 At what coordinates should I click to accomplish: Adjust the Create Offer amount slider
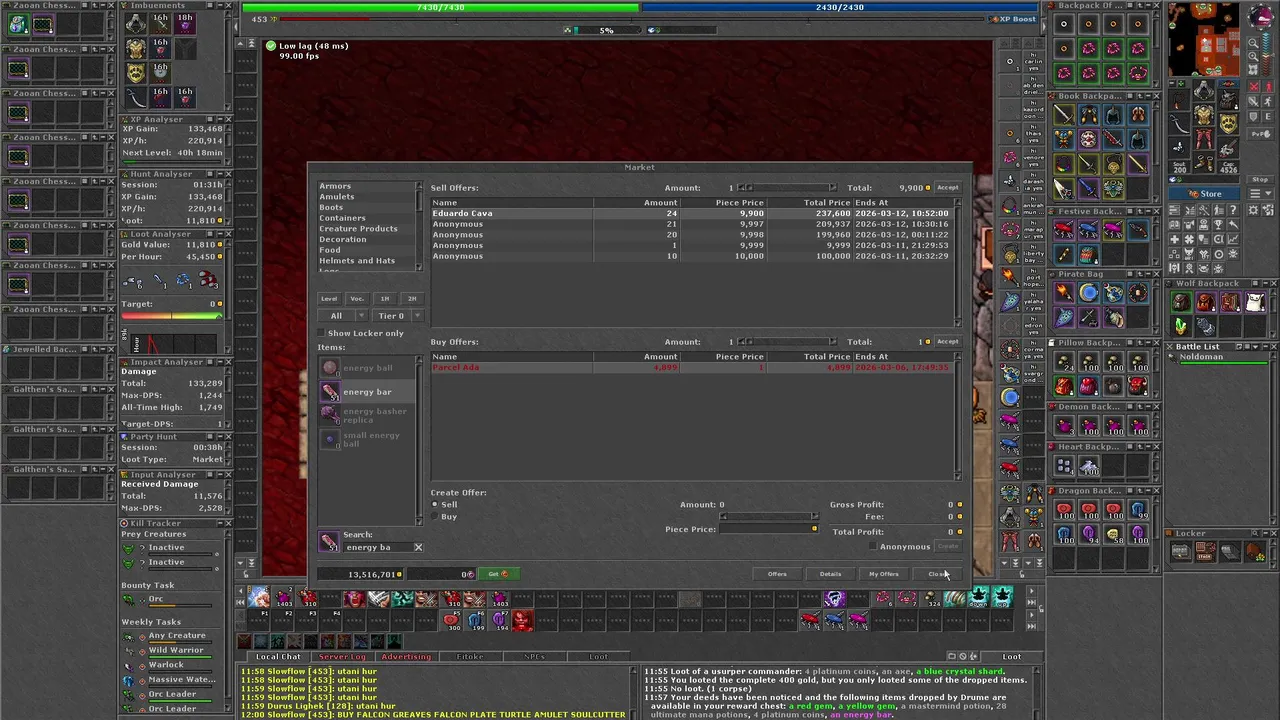tap(769, 516)
